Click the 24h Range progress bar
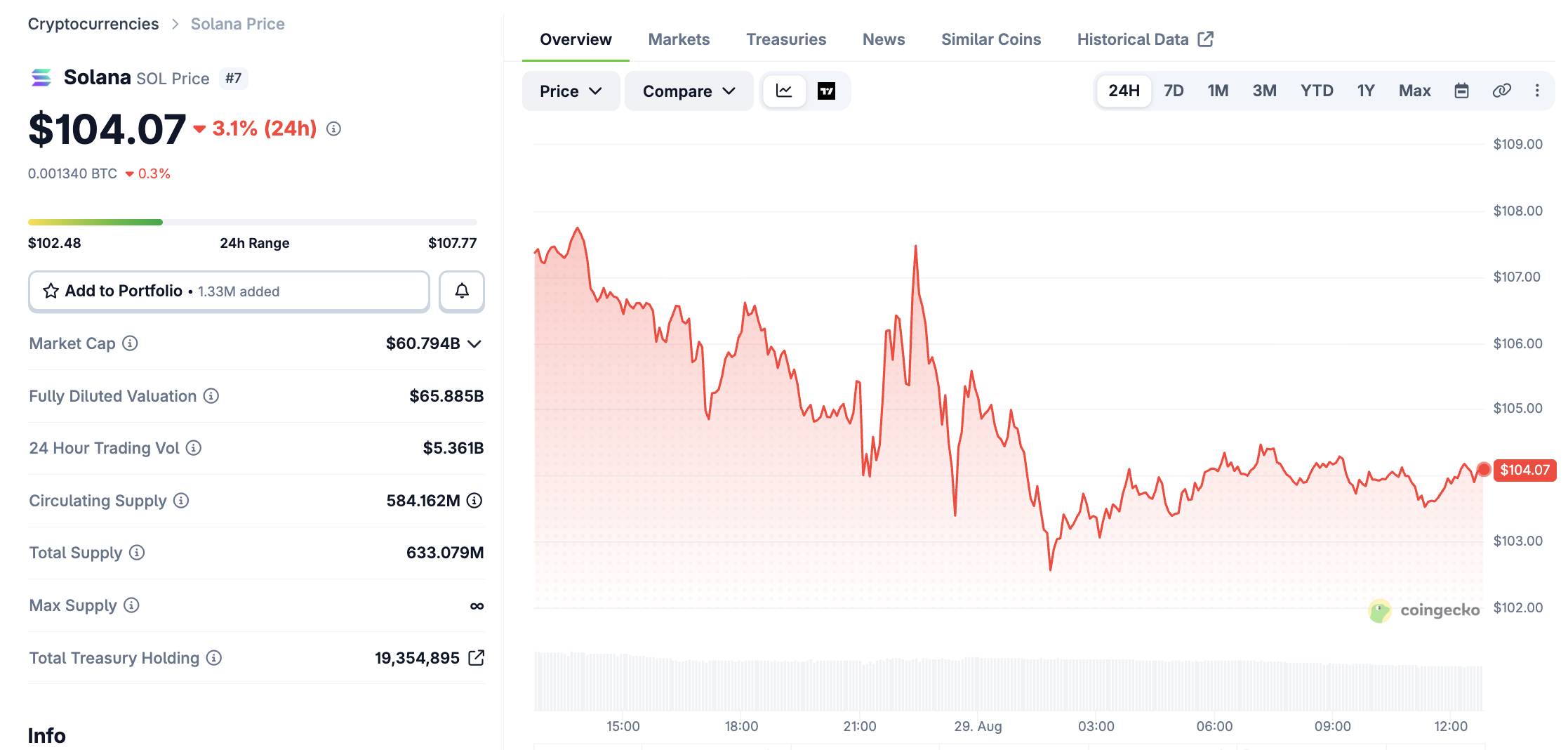This screenshot has width=1568, height=750. (253, 222)
